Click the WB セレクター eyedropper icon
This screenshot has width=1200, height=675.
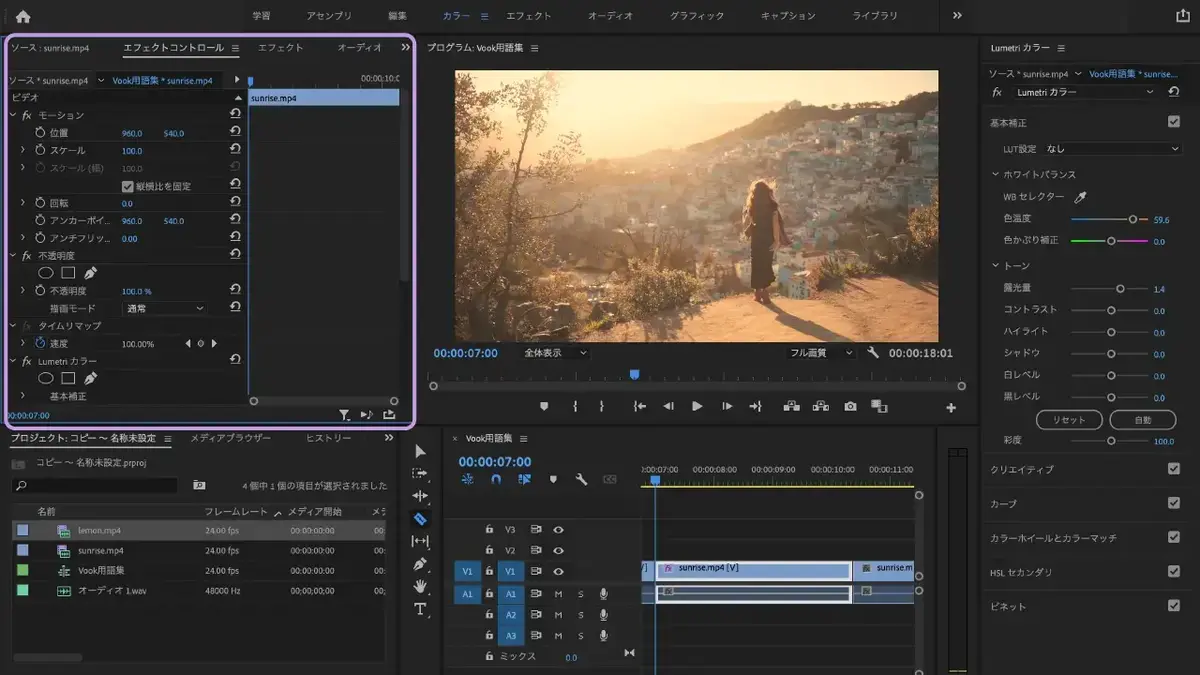tap(1080, 197)
